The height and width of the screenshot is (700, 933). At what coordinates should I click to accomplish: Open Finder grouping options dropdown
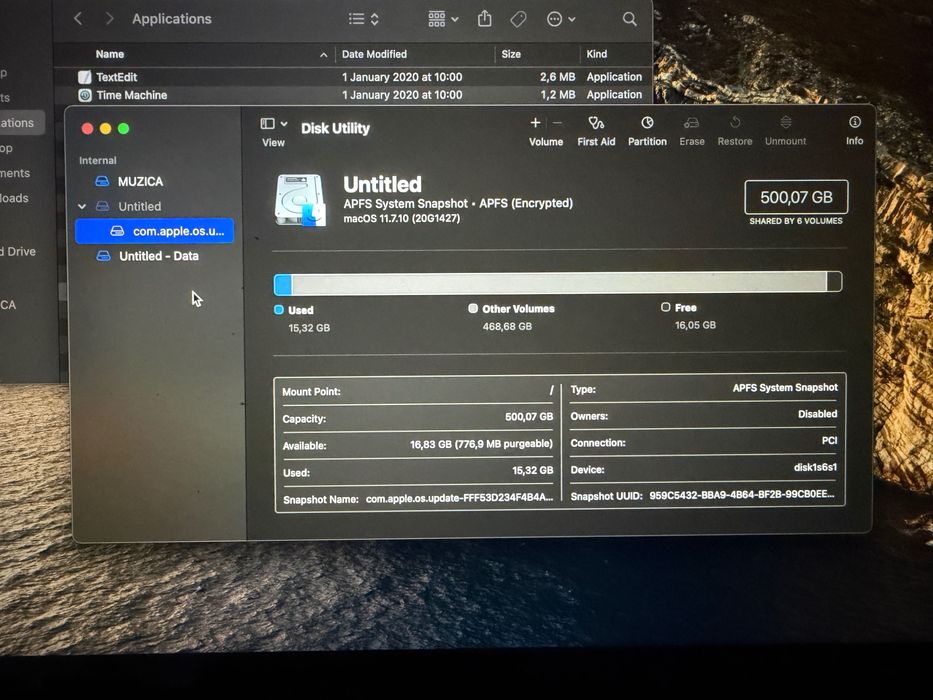tap(443, 19)
